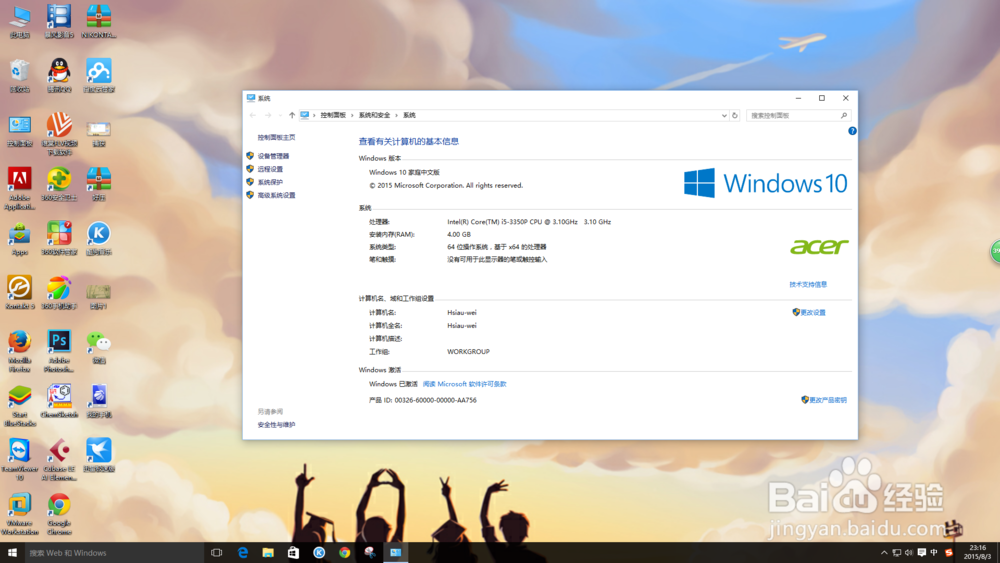Select the System breadcrumb segment

point(409,115)
